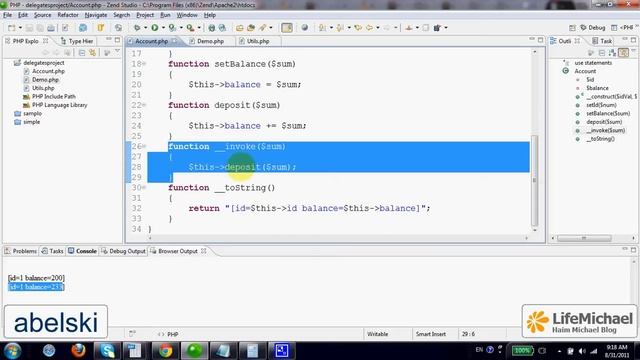Viewport: 640px width, 360px height.
Task: Open the Windows Start menu
Action: [12, 351]
